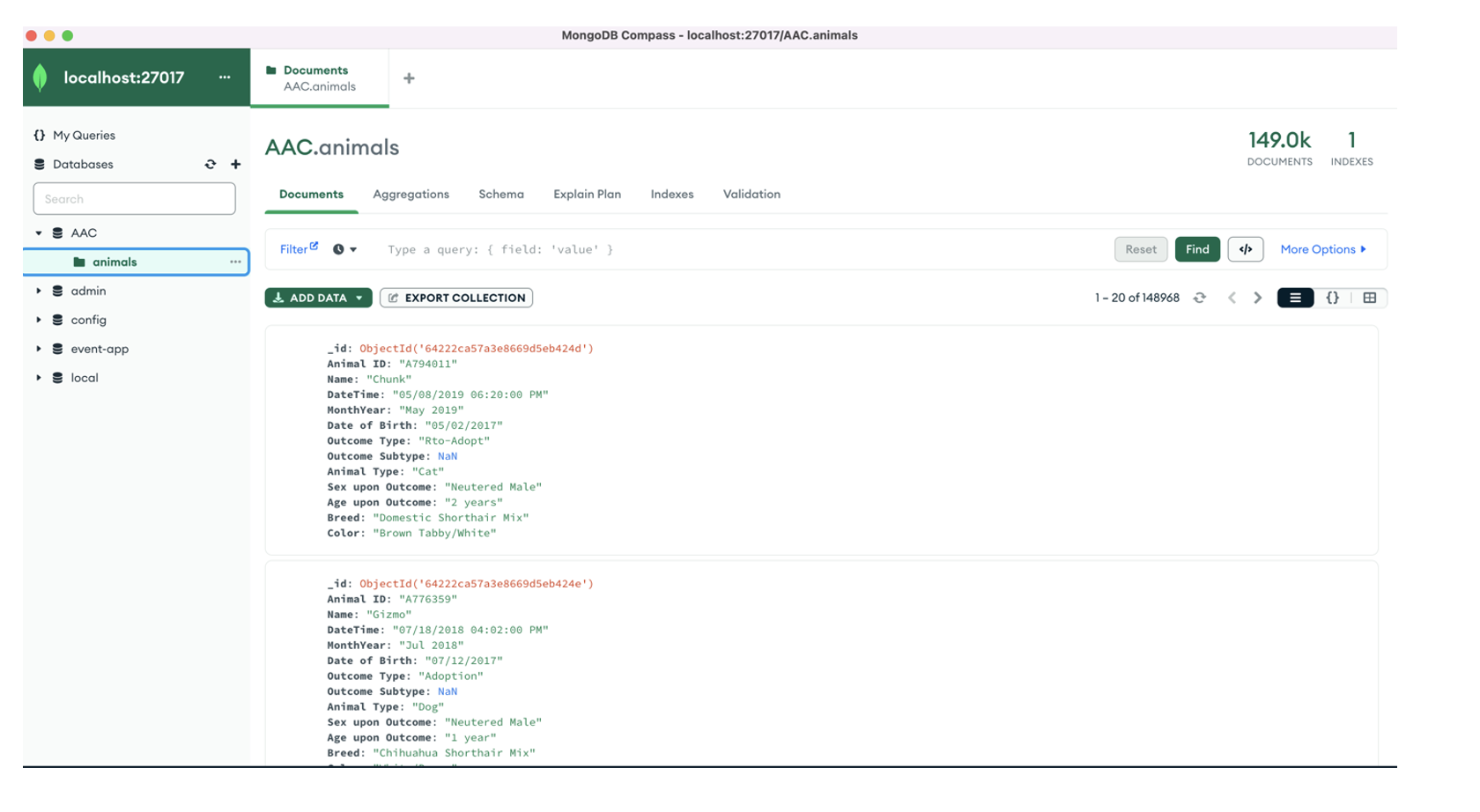Create a new database with plus icon
The width and height of the screenshot is (1480, 812).
pyautogui.click(x=235, y=165)
